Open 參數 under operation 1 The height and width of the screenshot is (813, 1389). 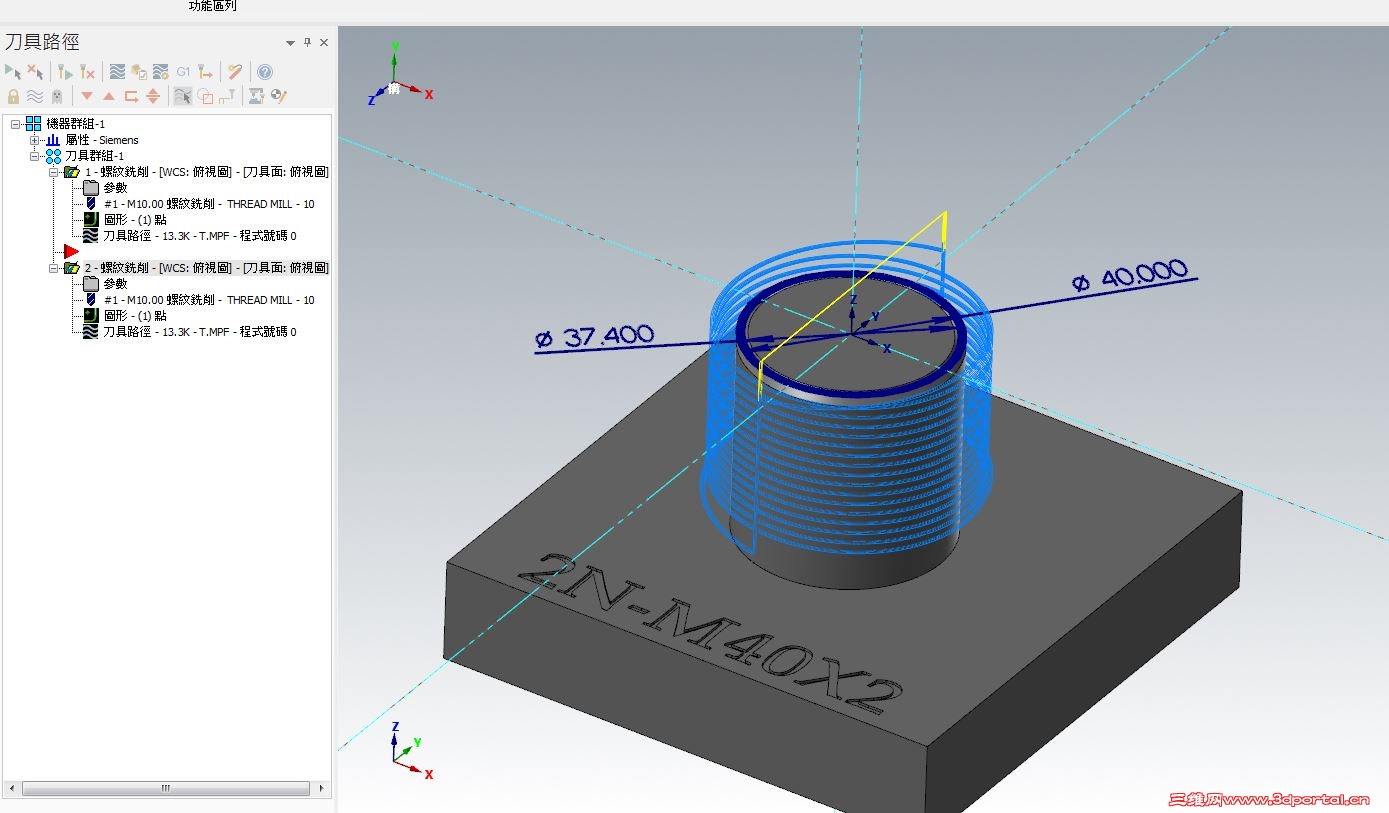tap(115, 188)
